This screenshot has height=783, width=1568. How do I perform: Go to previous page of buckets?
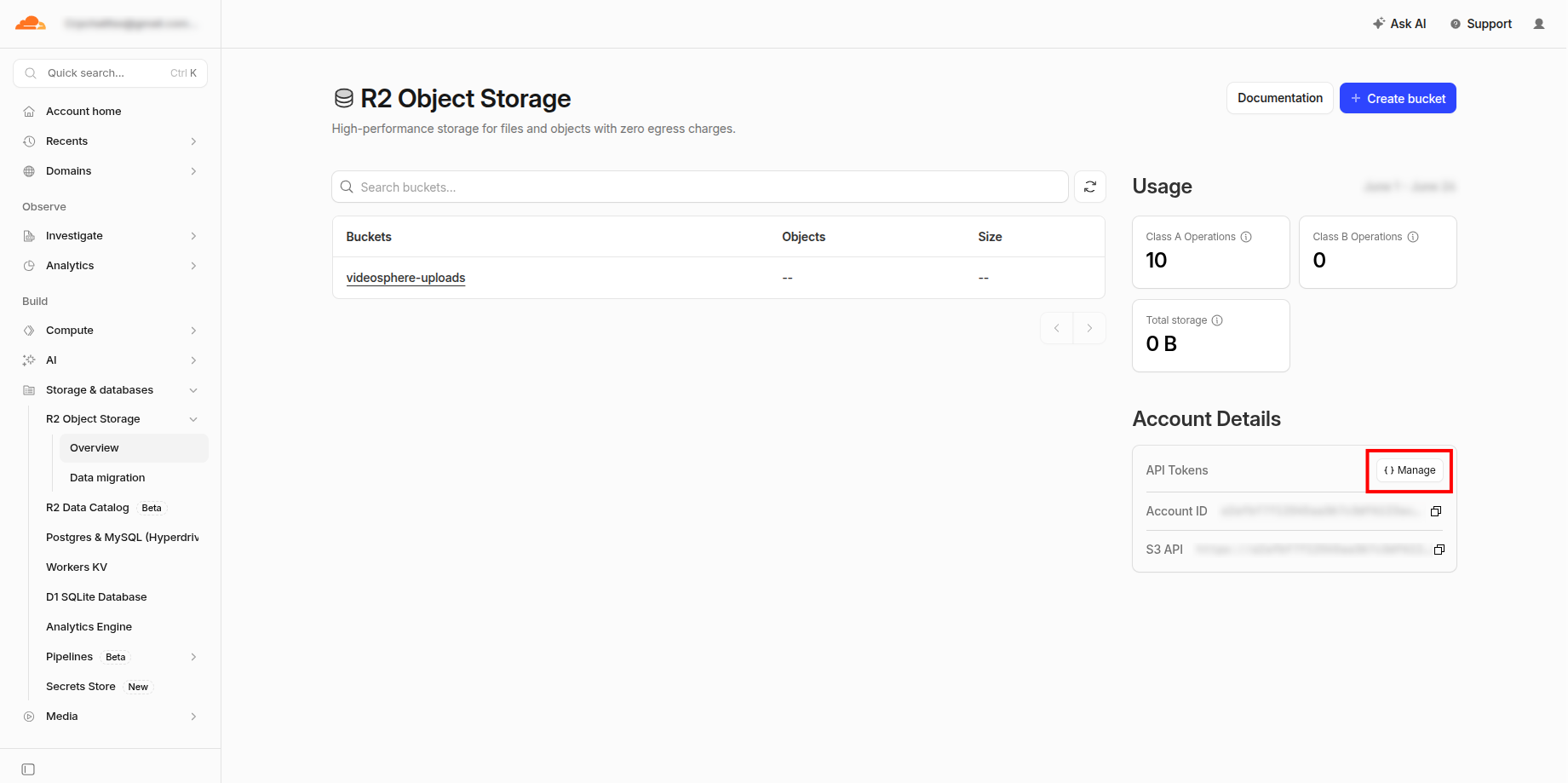tap(1057, 328)
